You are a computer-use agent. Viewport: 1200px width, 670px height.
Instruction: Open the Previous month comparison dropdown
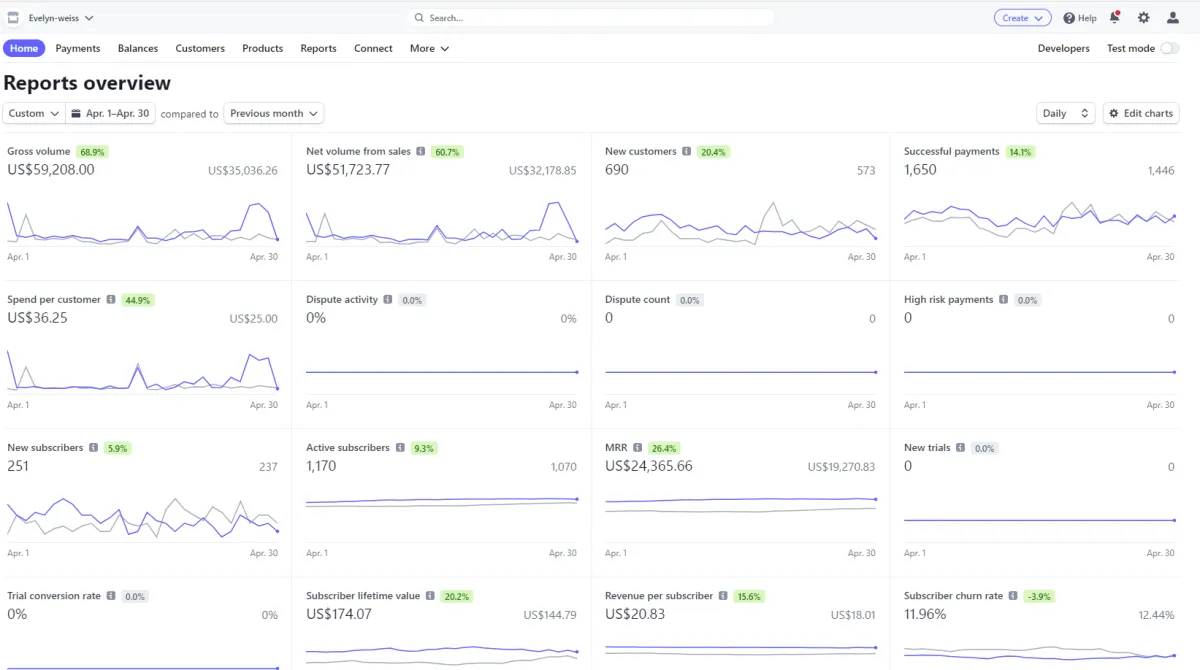click(x=274, y=114)
